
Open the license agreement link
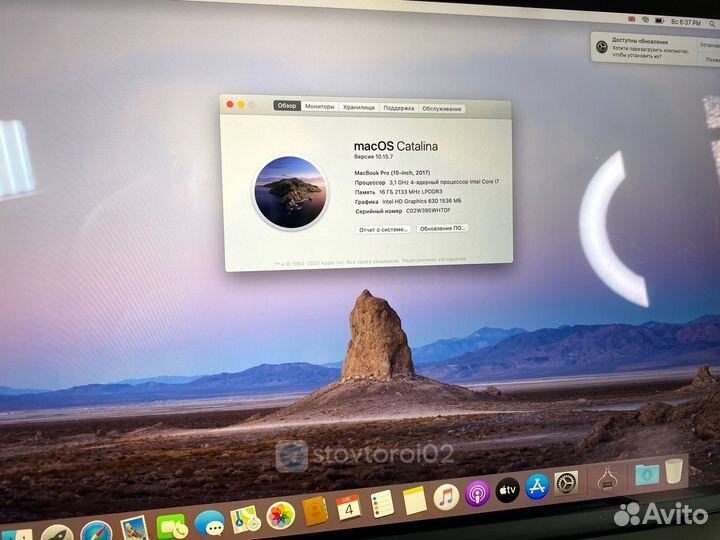(x=434, y=259)
